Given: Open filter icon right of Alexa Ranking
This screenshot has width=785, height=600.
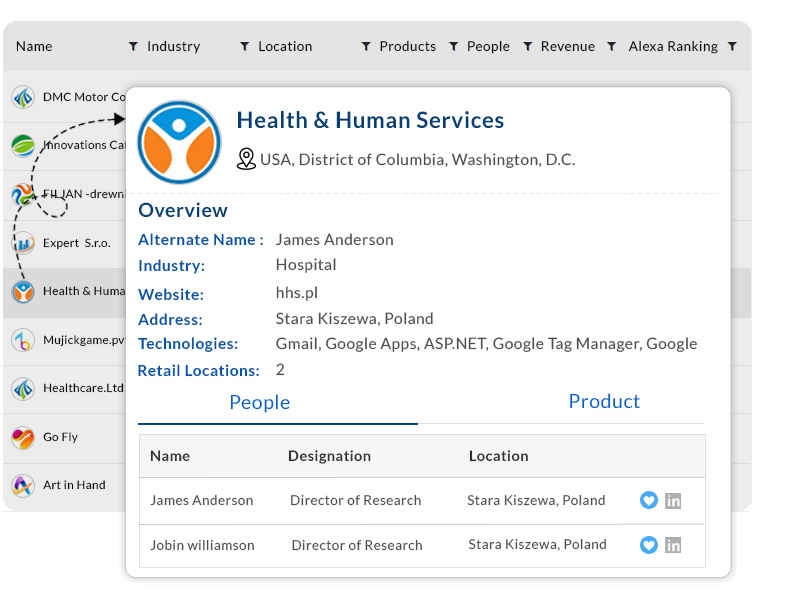Looking at the screenshot, I should 732,46.
